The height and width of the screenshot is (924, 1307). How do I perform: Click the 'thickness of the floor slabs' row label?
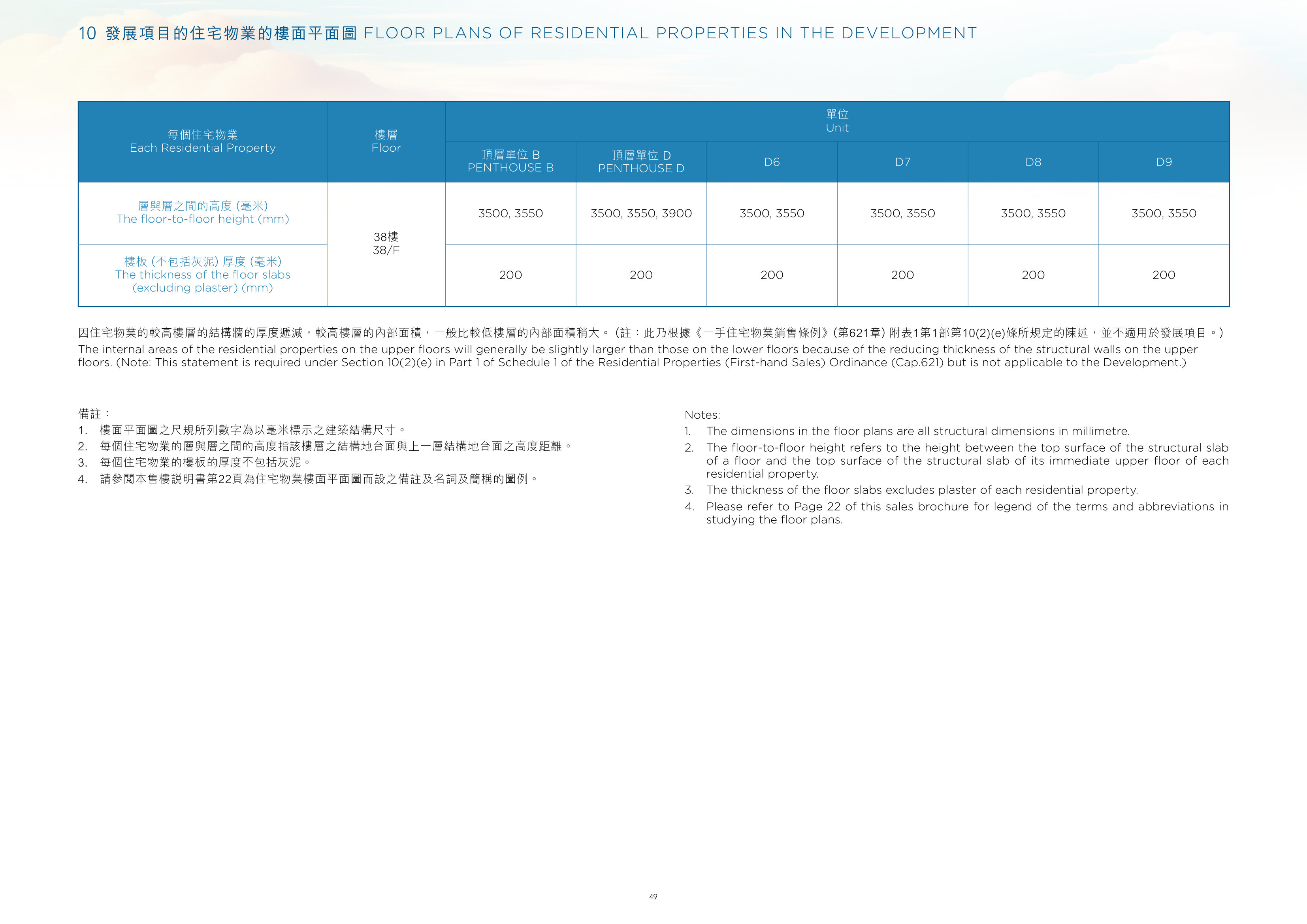point(203,275)
